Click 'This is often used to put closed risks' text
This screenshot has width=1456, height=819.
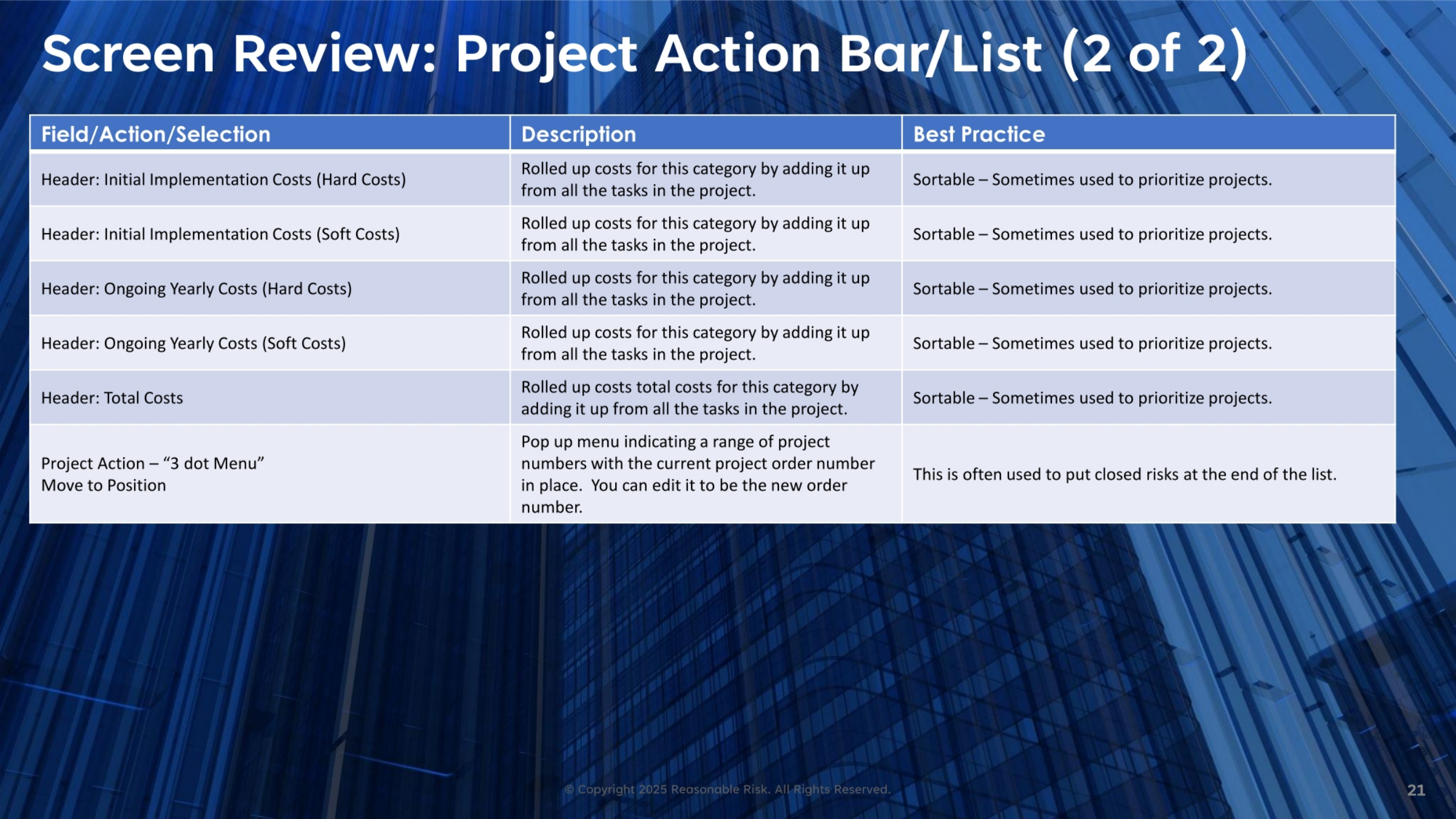click(1125, 474)
